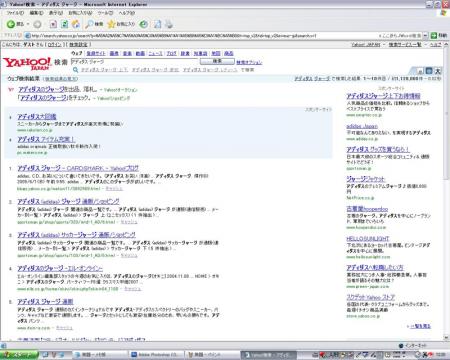450x360 pixels.
Task: Click the Yahoo! JAPAN logo
Action: [27, 63]
